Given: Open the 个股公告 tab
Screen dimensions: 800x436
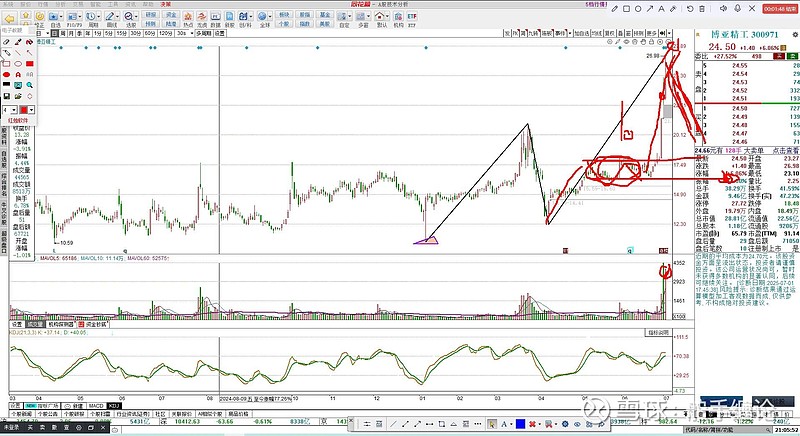Looking at the screenshot, I should (48, 414).
